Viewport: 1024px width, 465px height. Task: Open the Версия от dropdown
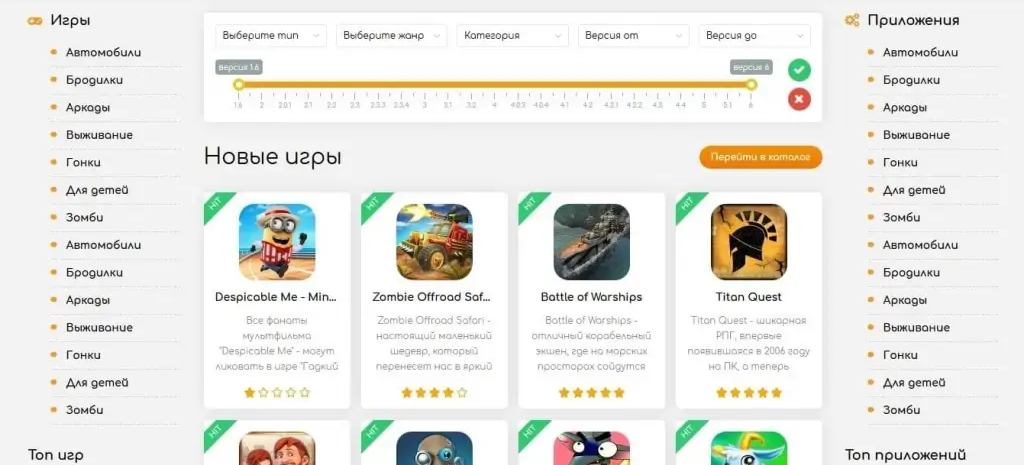633,35
